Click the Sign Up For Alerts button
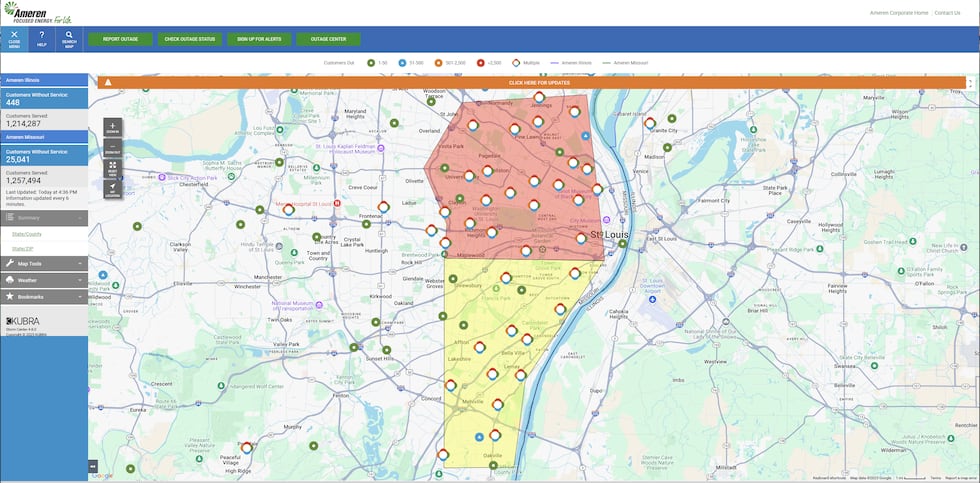The image size is (980, 483). tap(259, 39)
